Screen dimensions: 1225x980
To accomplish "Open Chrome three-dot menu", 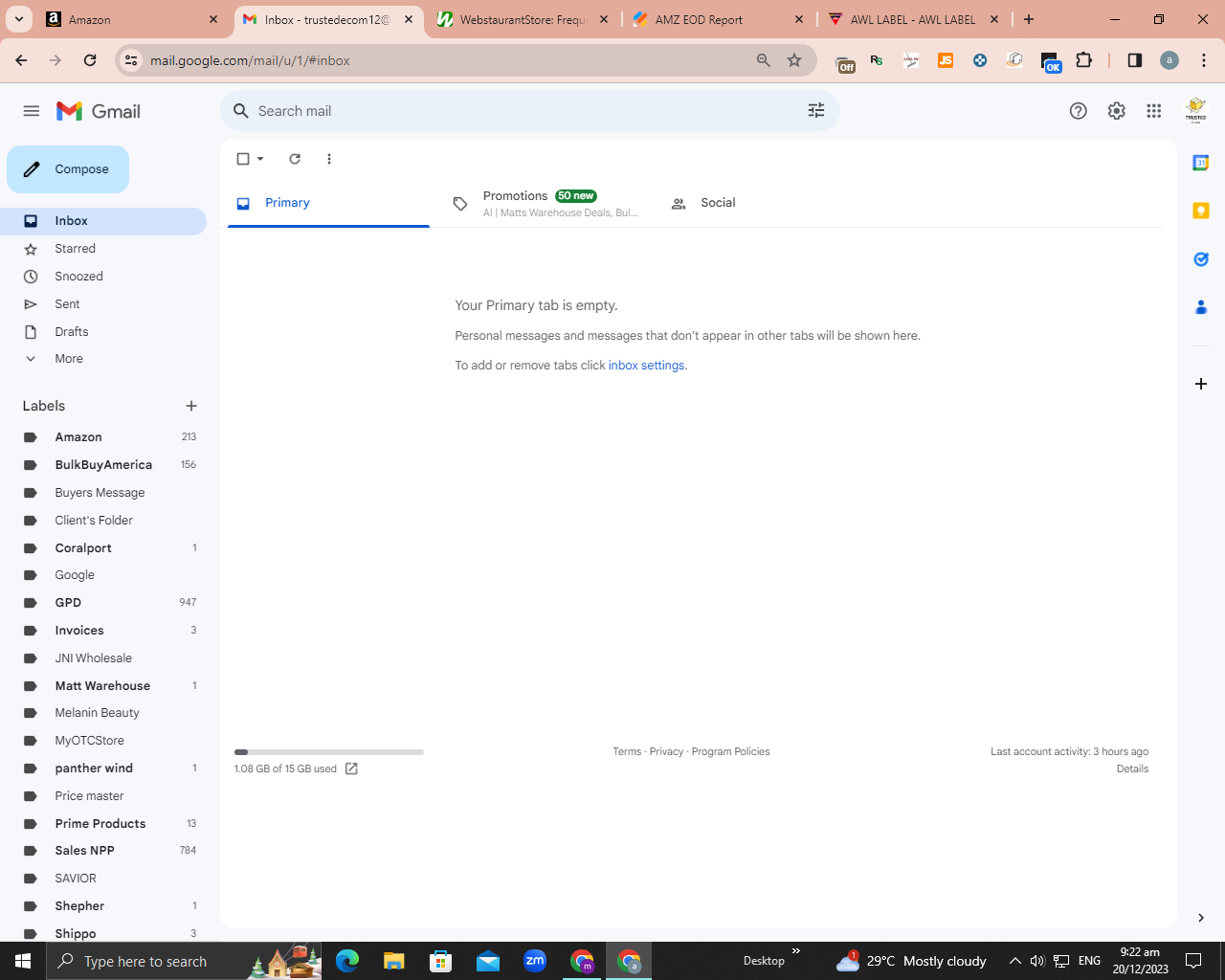I will coord(1204,60).
